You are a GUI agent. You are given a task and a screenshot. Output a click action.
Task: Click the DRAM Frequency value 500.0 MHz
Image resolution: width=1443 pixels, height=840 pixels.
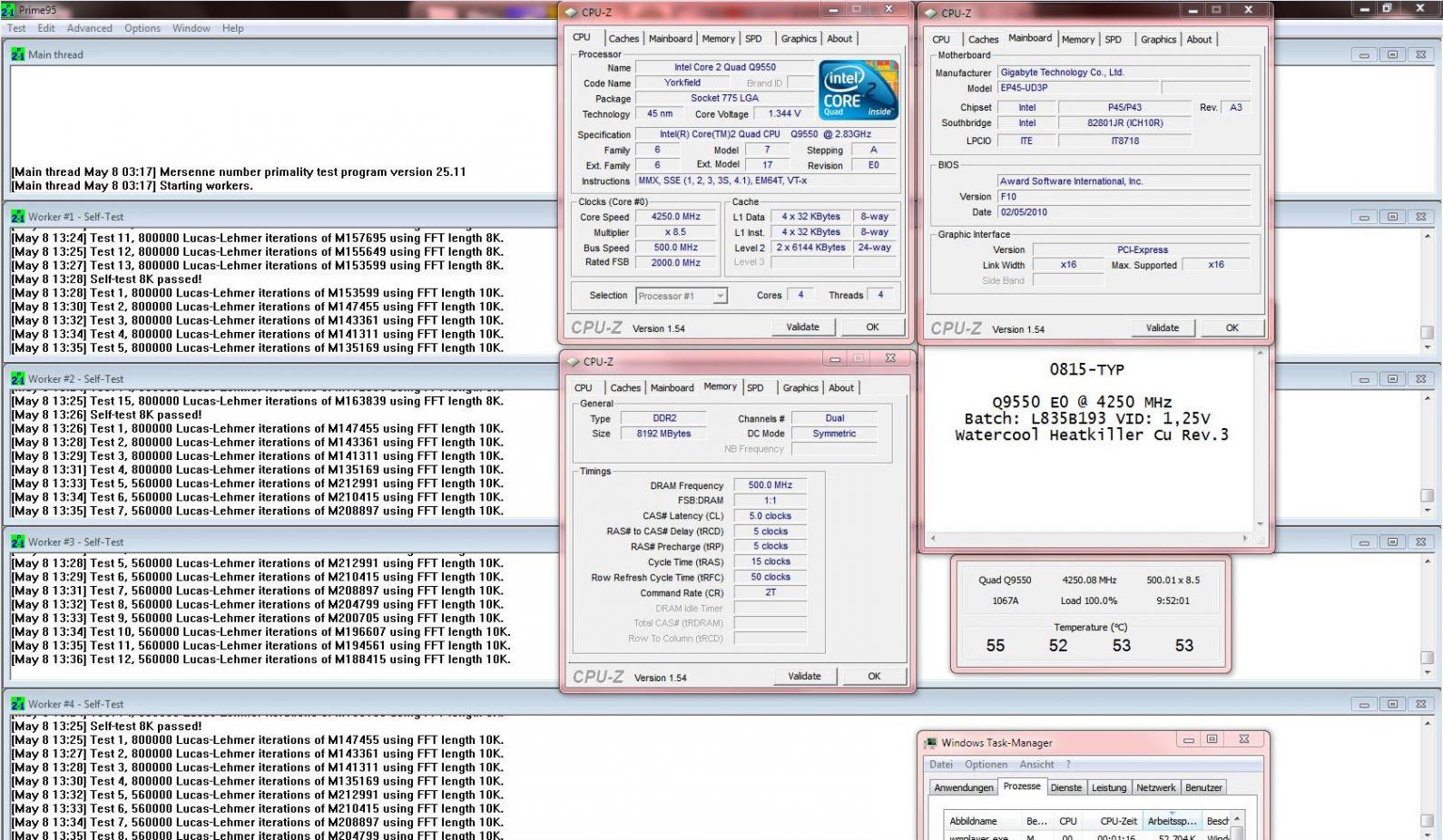770,485
